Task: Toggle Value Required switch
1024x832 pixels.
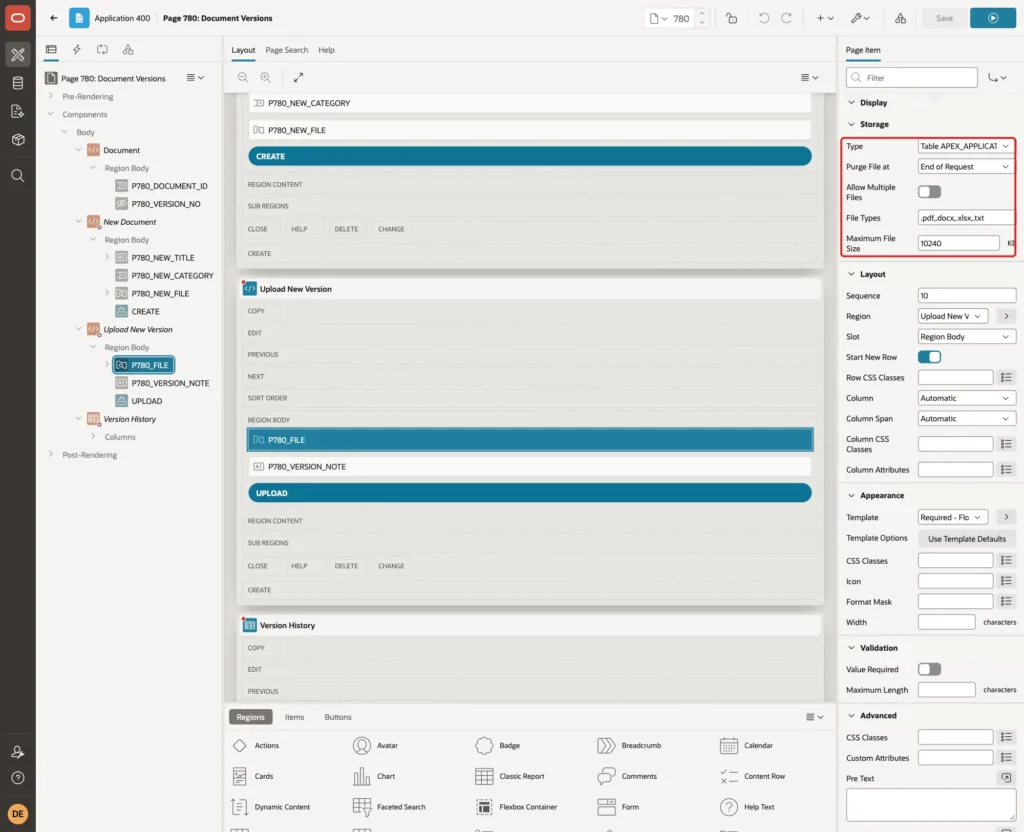Action: 929,669
